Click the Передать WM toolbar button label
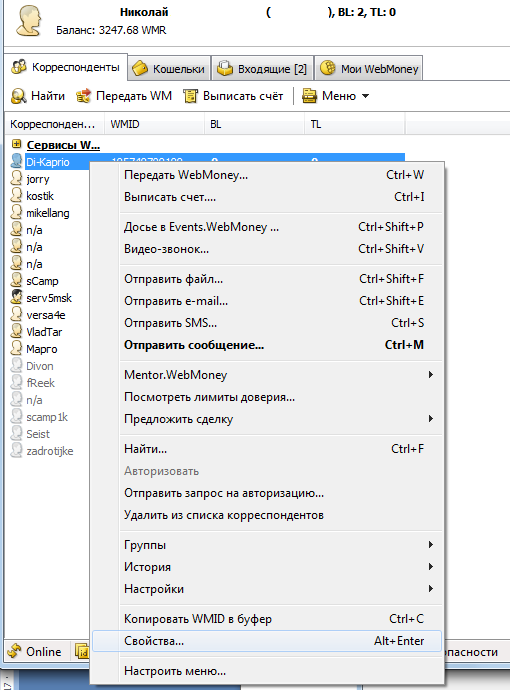The height and width of the screenshot is (690, 510). click(x=134, y=95)
